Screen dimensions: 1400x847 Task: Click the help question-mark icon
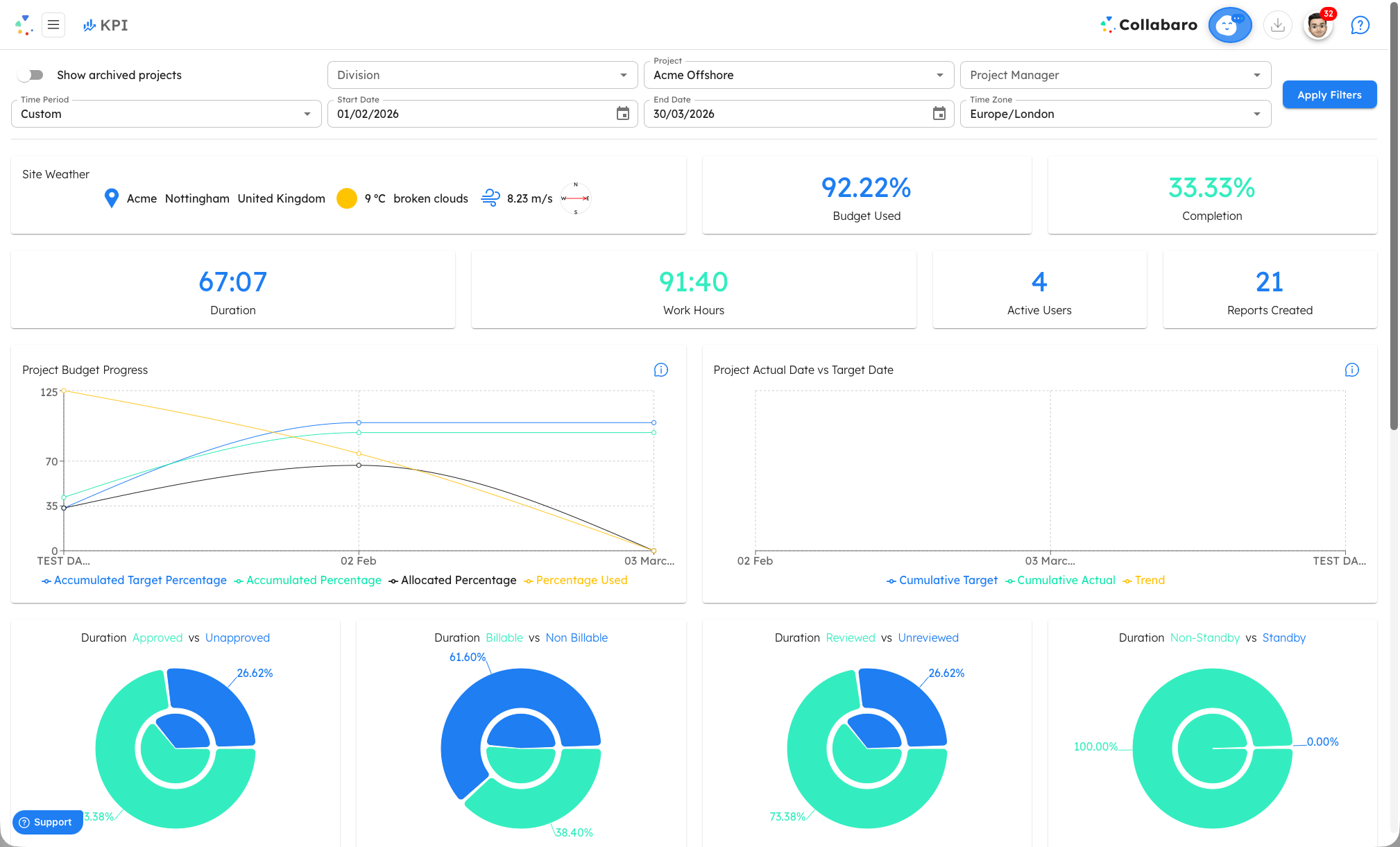(1360, 24)
